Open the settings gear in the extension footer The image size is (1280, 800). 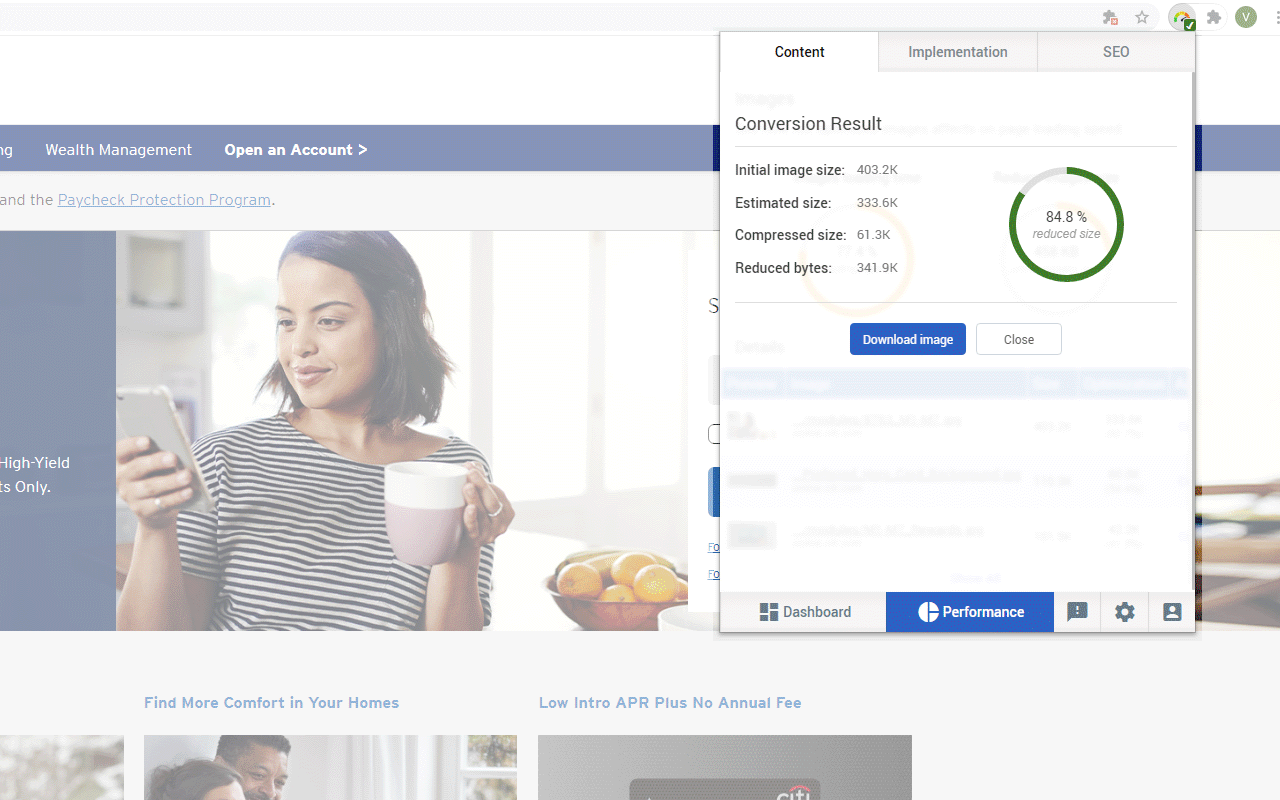coord(1124,611)
